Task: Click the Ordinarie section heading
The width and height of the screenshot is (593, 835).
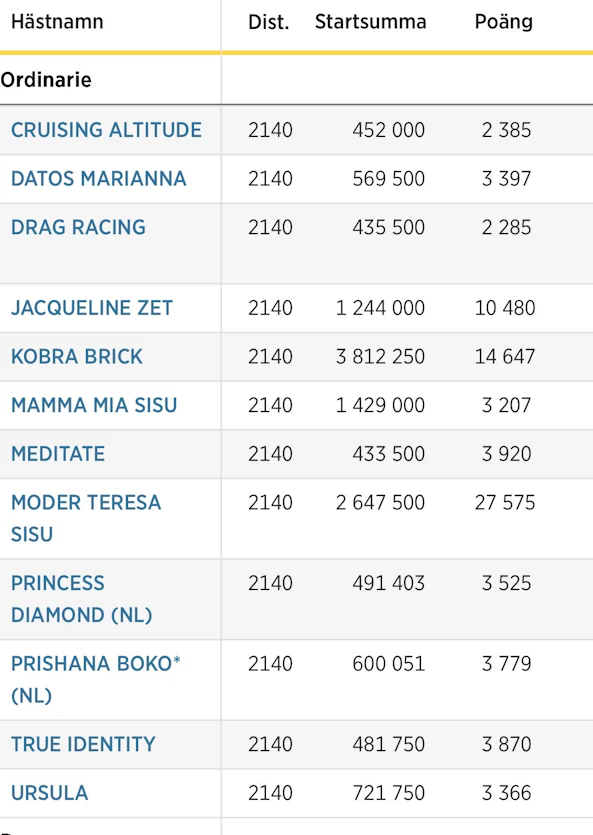Action: [46, 80]
